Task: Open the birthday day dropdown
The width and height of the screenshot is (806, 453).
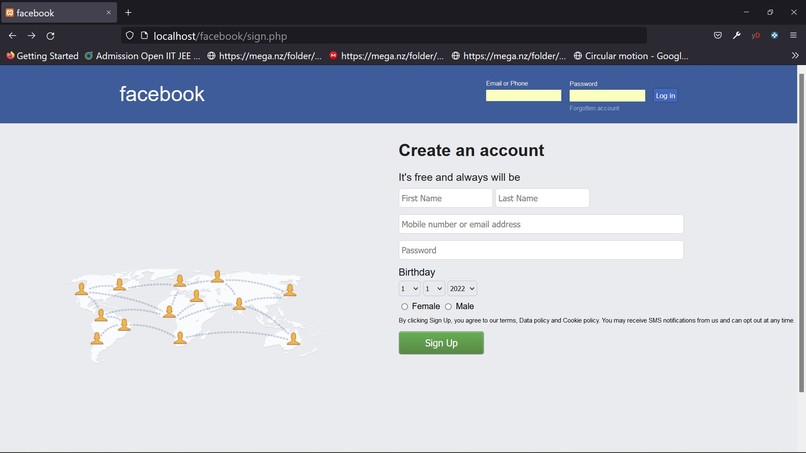Action: tap(409, 288)
